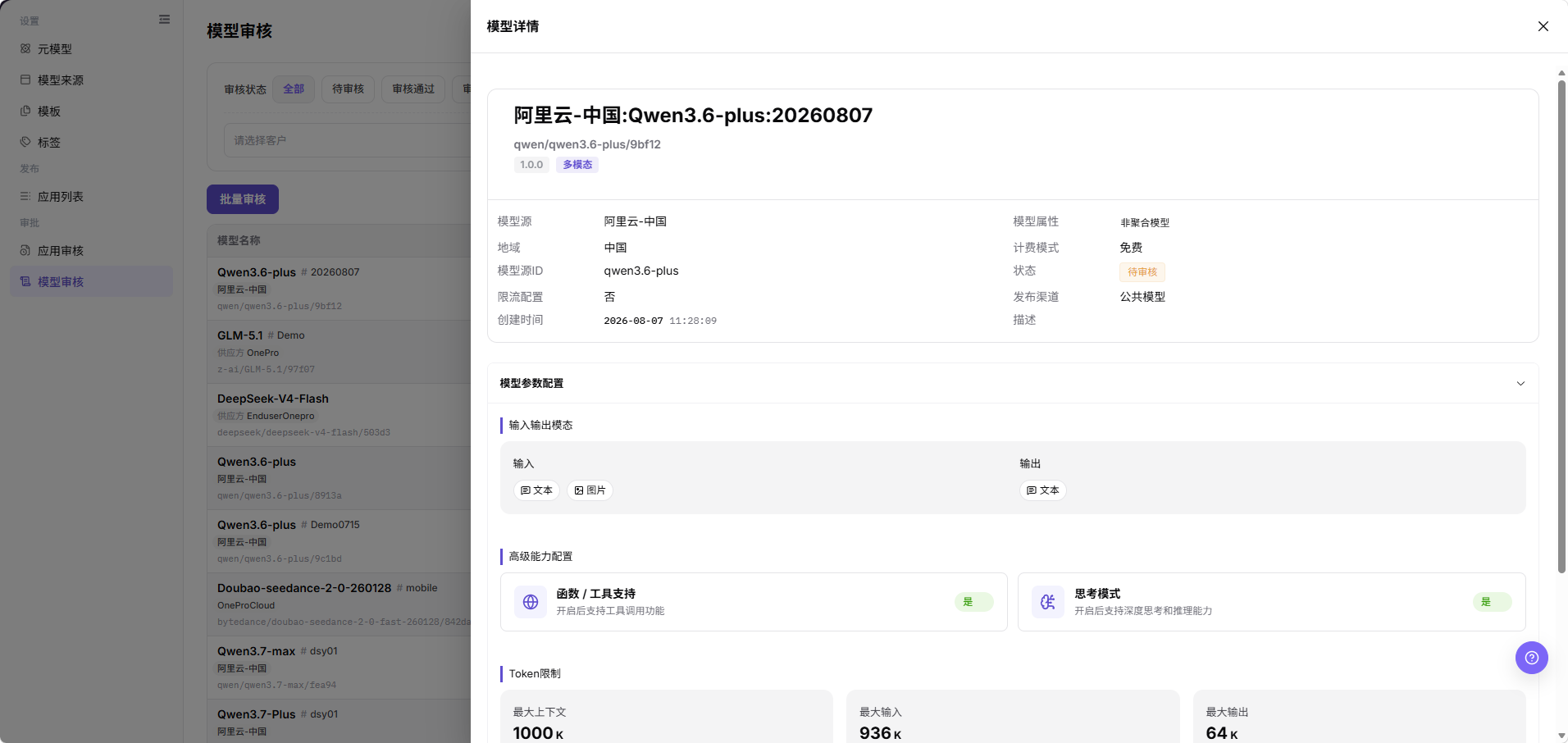Collapse the 模型参数配置 section chevron
The image size is (1568, 743).
pos(1520,384)
